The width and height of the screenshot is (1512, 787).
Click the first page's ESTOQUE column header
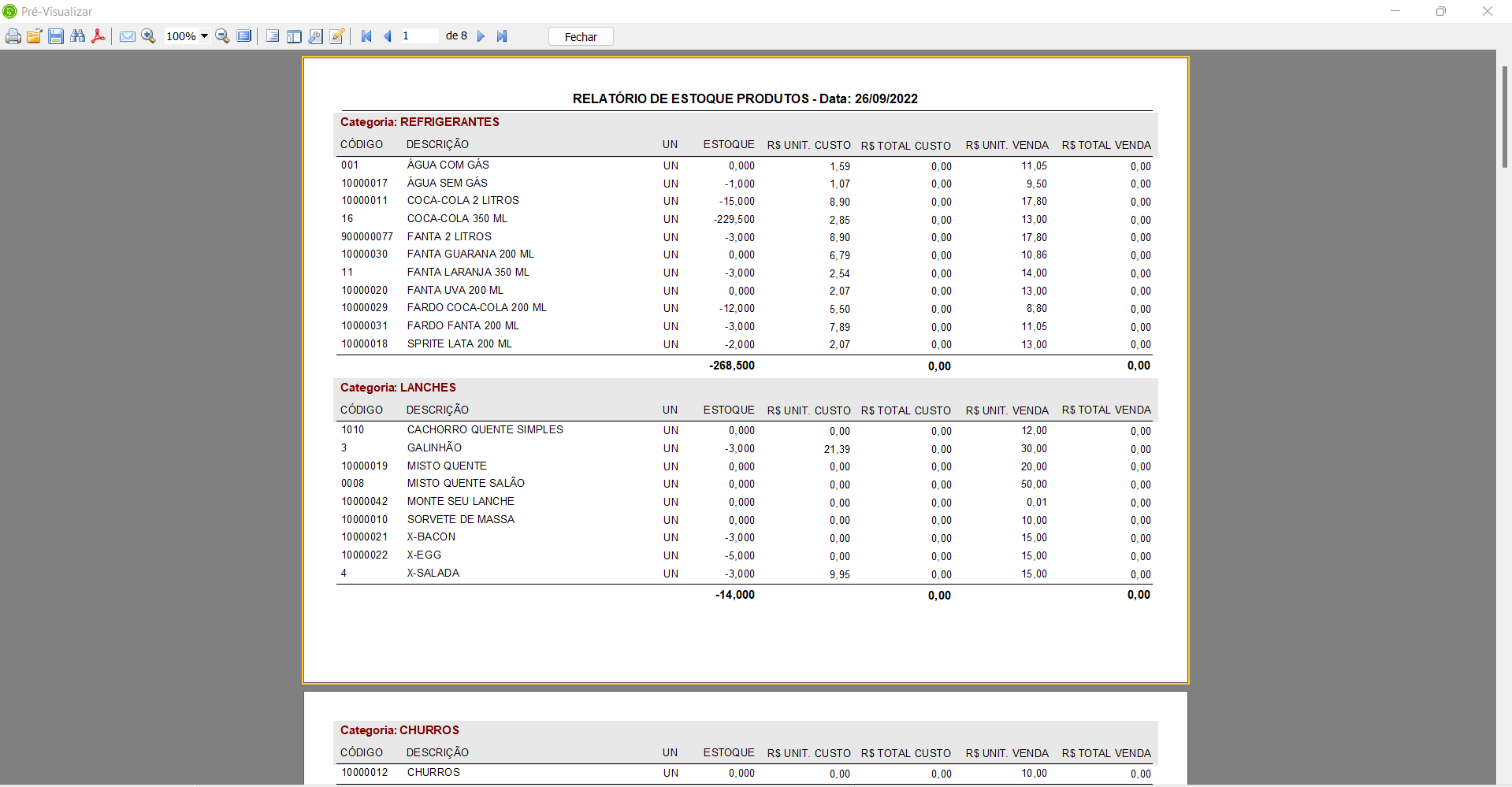729,144
